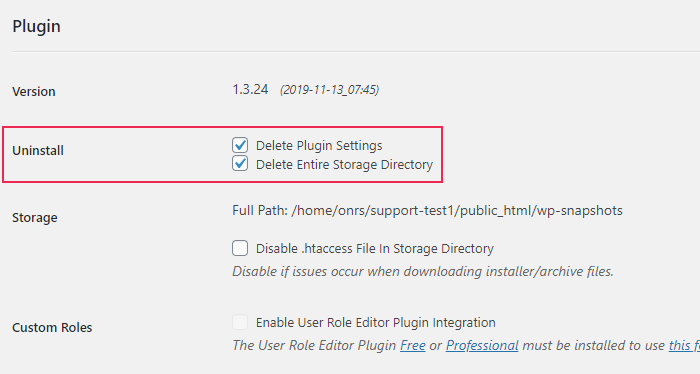Click the 'Enable User Role Editor Plugin Integration' label
The width and height of the screenshot is (700, 374).
[x=375, y=322]
